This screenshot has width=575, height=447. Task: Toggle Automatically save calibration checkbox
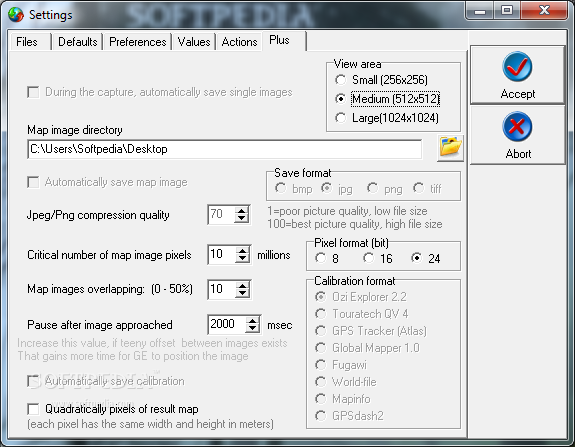pyautogui.click(x=33, y=381)
